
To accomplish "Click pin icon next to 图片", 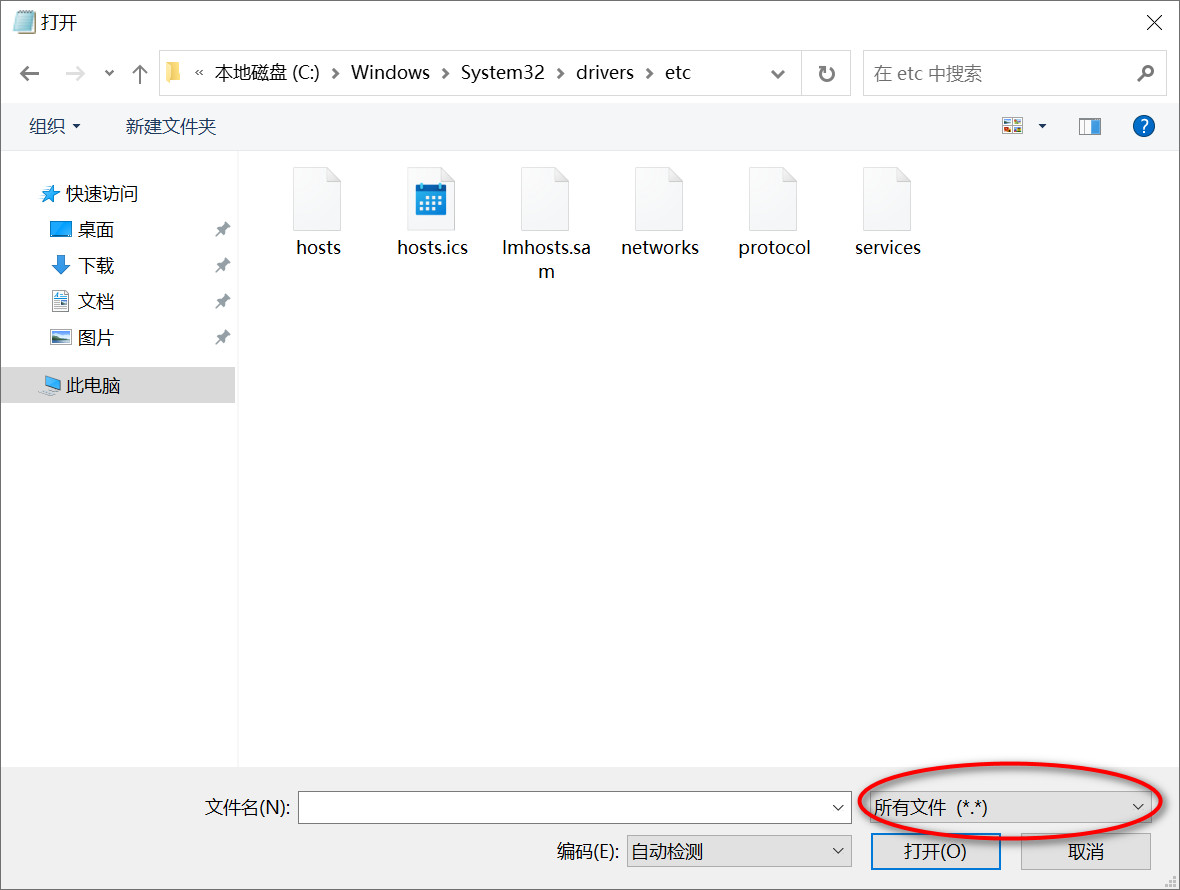I will coord(223,338).
